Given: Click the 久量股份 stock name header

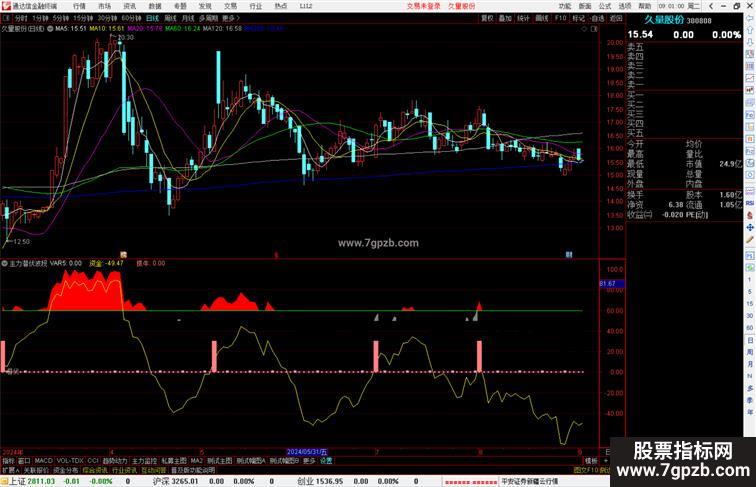Looking at the screenshot, I should (664, 20).
